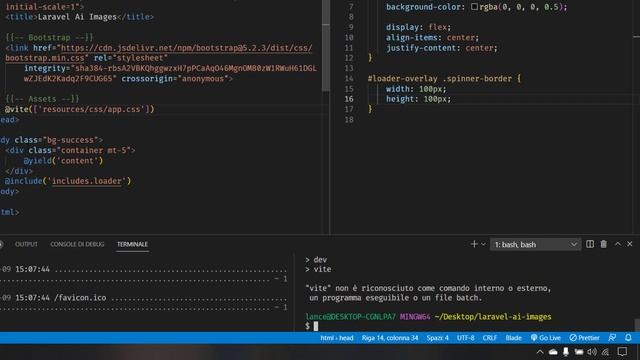Click the 'Laravel Ai Images' title text

pos(77,17)
